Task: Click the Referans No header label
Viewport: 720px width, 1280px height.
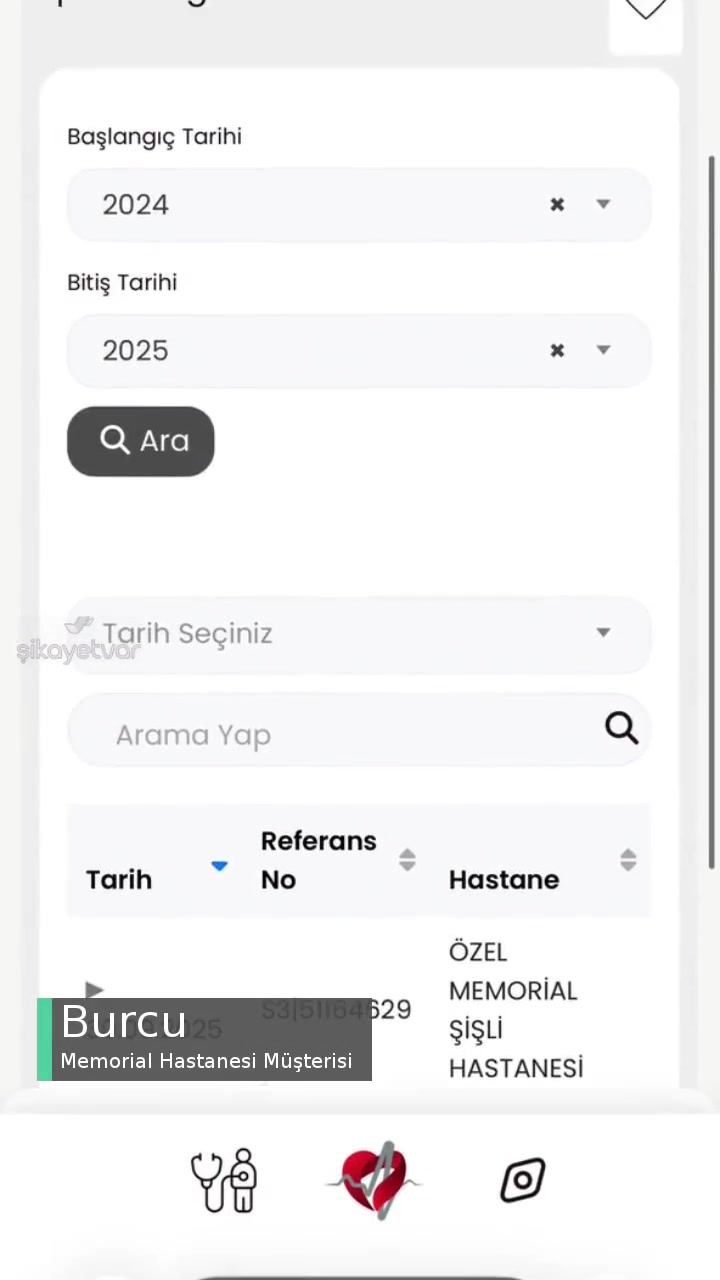Action: pyautogui.click(x=318, y=860)
